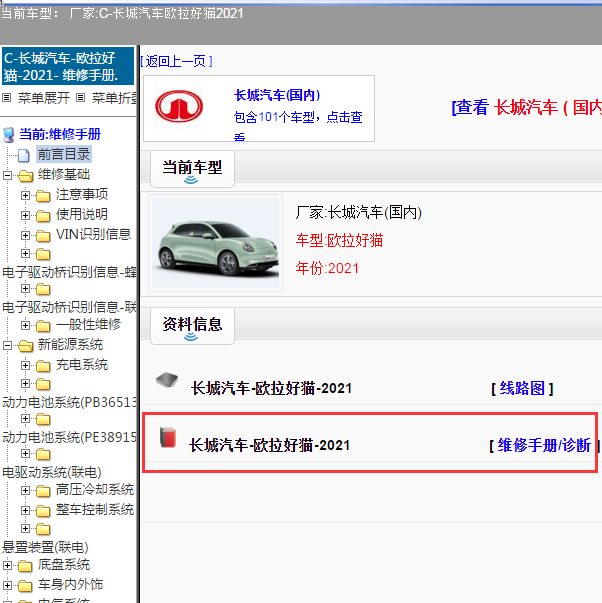The image size is (602, 603).
Task: Click the folder icon beside 车身内外饰
Action: point(25,586)
